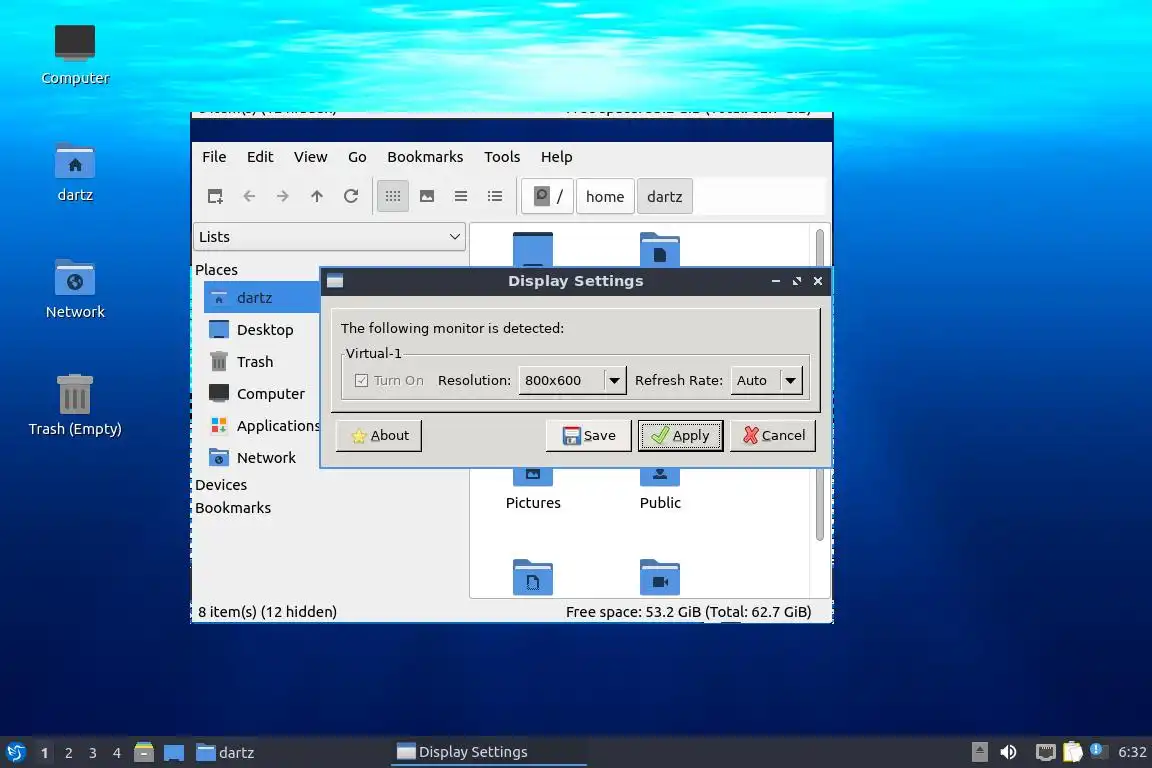Screen dimensions: 1152x768
Task: Open the Resolution dropdown arrow
Action: (x=614, y=380)
